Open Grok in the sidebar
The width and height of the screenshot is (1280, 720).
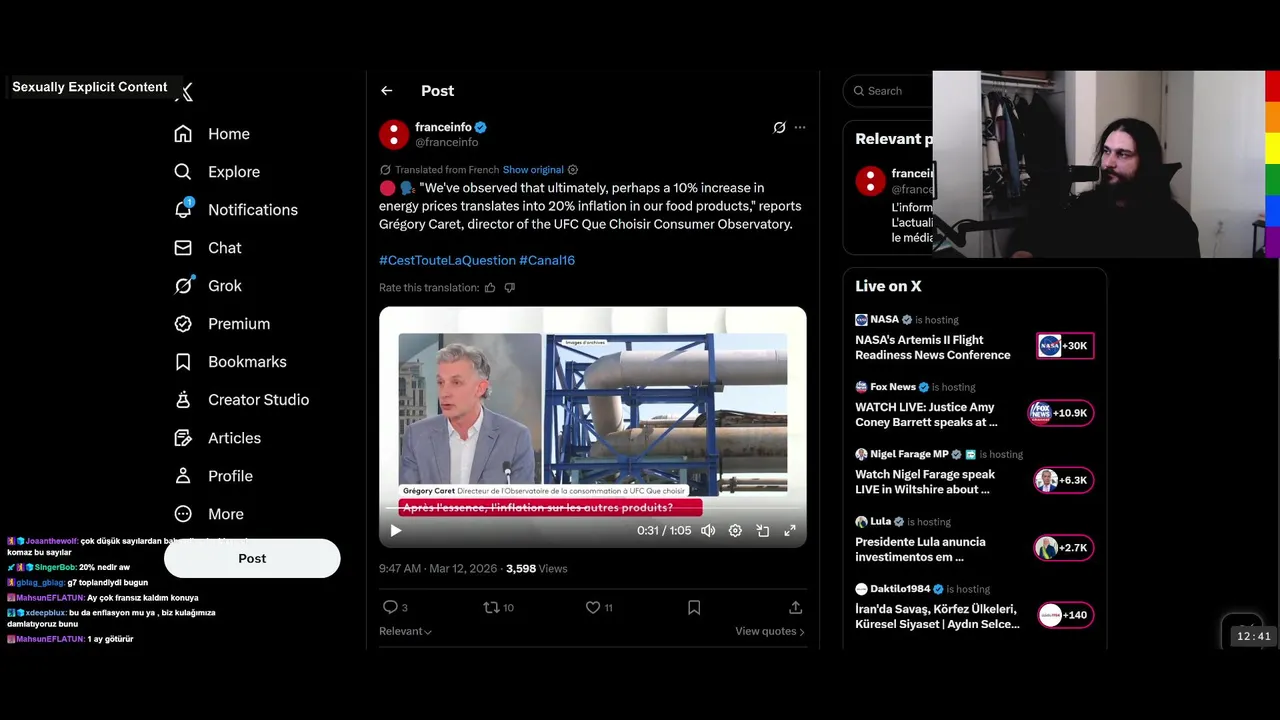(208, 286)
